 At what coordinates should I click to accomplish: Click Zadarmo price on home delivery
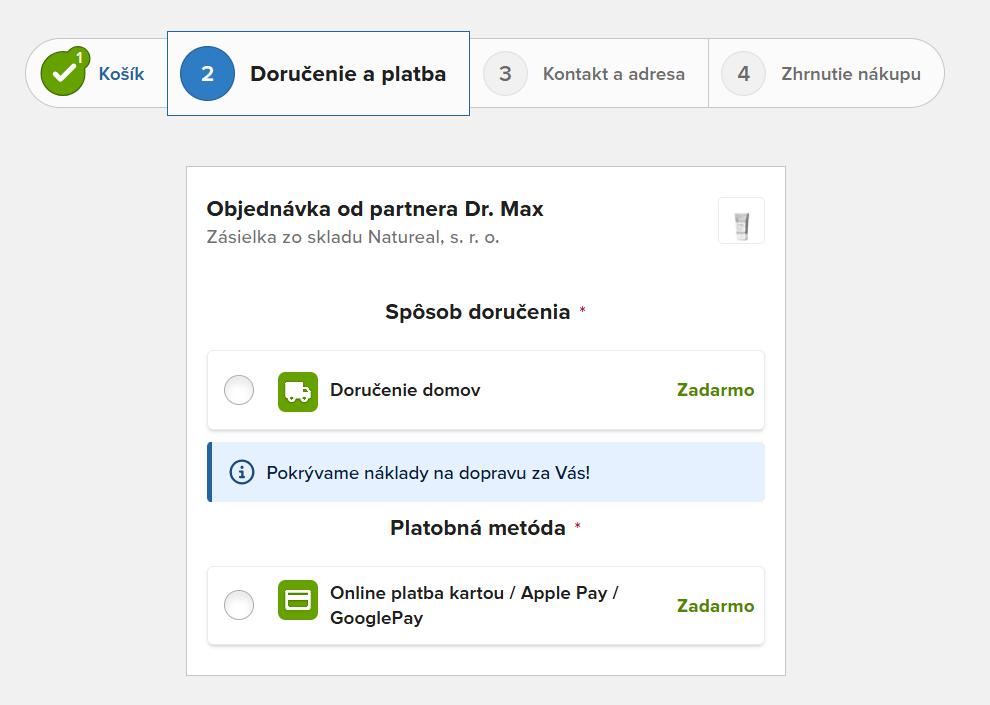pyautogui.click(x=715, y=390)
